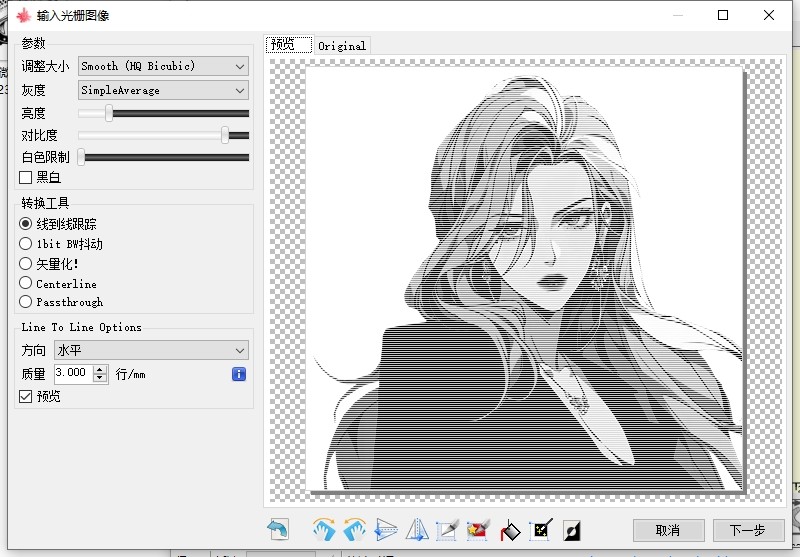Rotate image clockwise with hand icon

[x=324, y=529]
